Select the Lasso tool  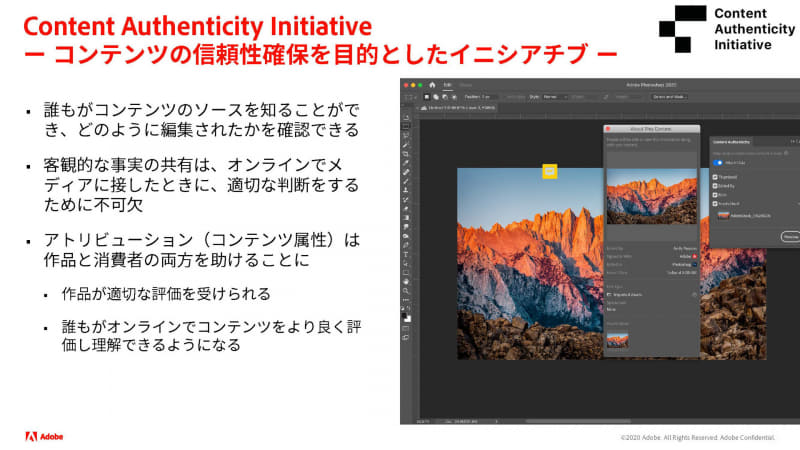click(x=406, y=135)
